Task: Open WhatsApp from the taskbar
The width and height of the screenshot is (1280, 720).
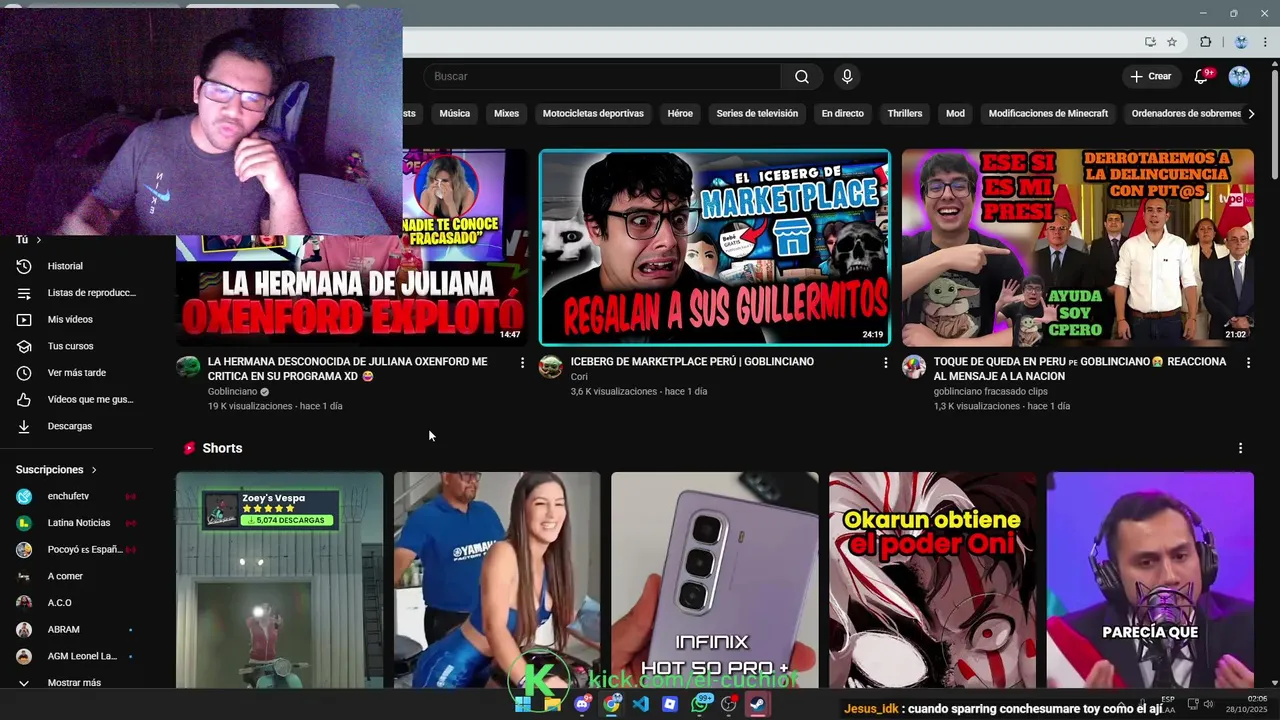Action: tap(700, 704)
